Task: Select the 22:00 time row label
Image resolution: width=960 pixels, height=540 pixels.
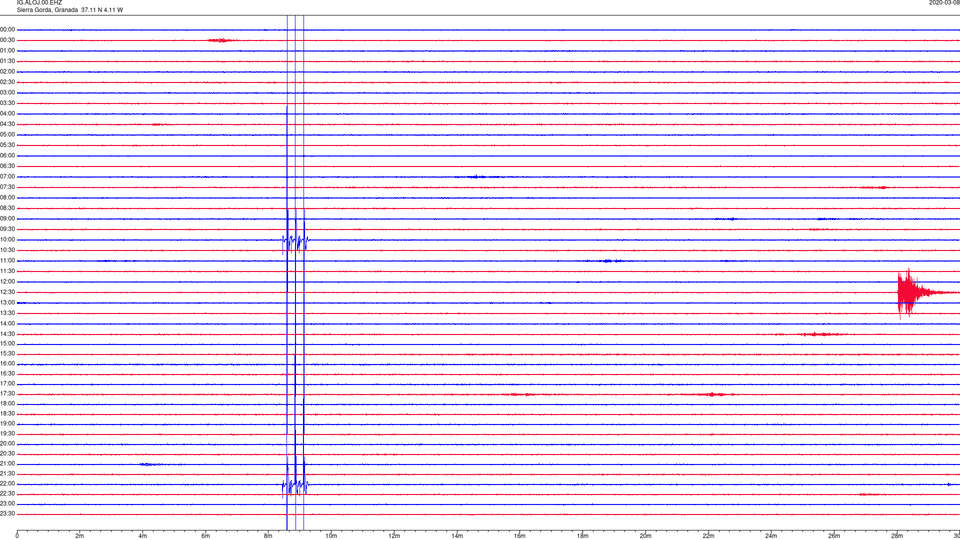Action: click(7, 484)
